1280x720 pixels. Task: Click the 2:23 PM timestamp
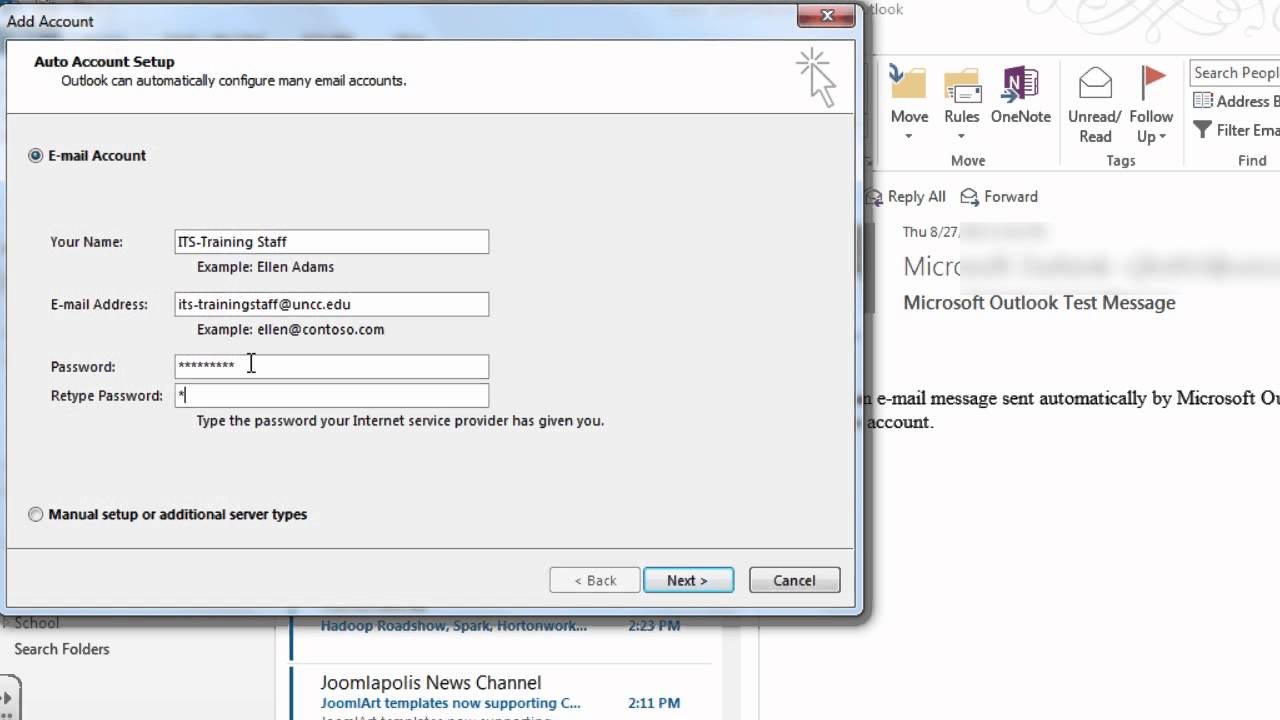point(654,626)
